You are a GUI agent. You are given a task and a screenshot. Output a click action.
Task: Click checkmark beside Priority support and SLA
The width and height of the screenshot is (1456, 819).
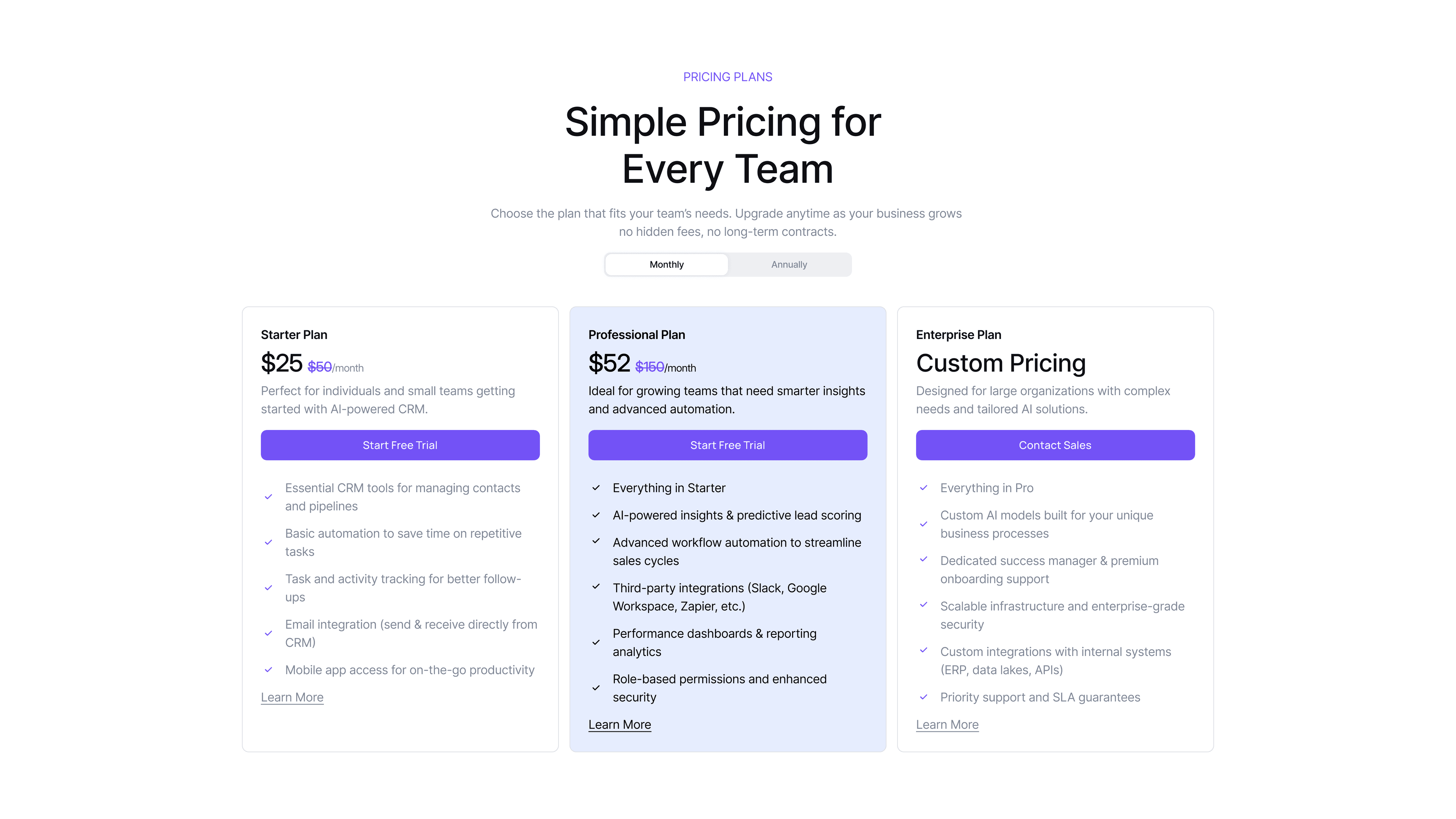tap(924, 697)
